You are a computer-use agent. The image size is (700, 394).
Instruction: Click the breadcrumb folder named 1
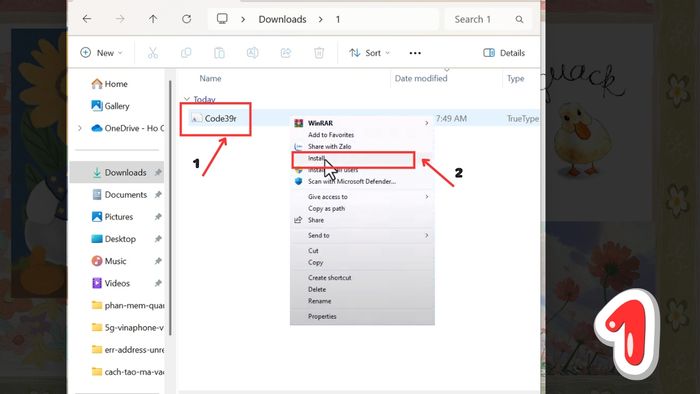[x=338, y=20]
